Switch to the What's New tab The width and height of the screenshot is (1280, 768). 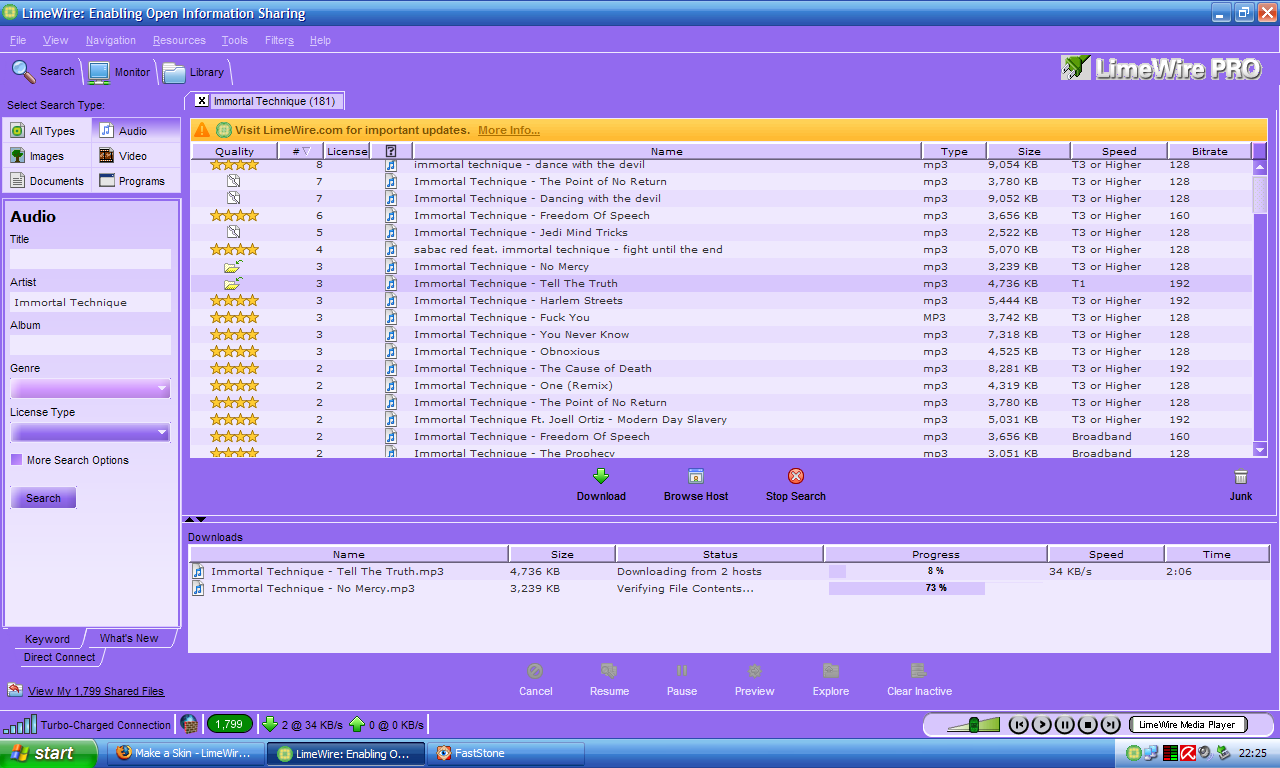coord(129,638)
